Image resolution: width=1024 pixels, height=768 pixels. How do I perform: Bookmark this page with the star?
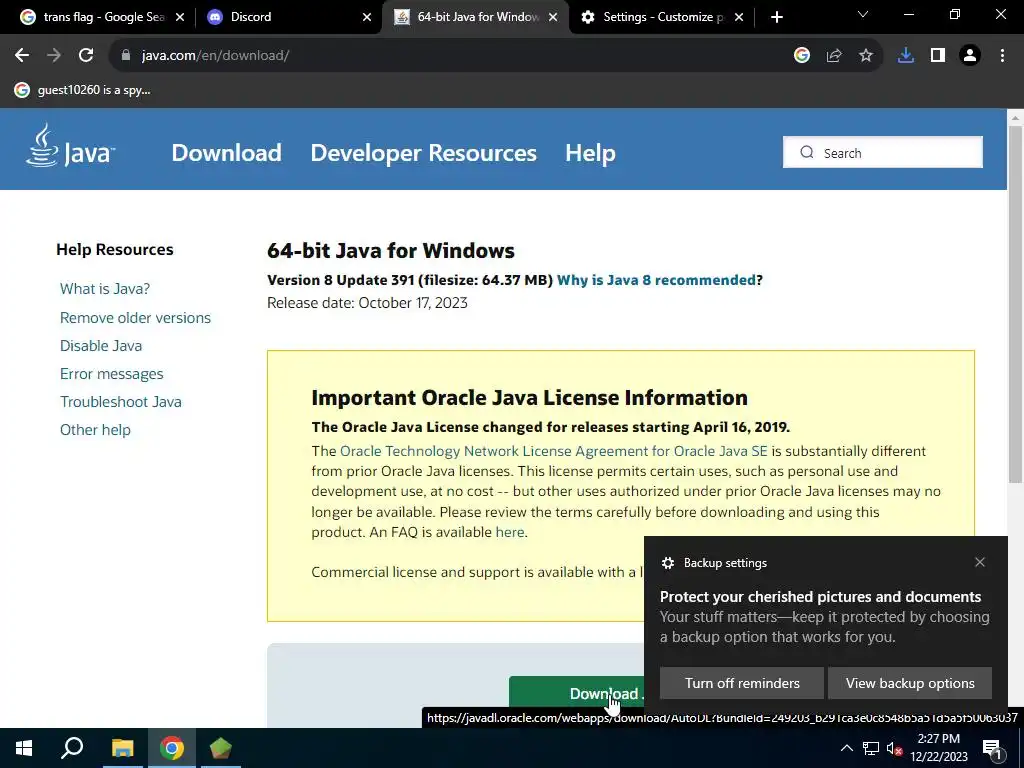[x=866, y=56]
